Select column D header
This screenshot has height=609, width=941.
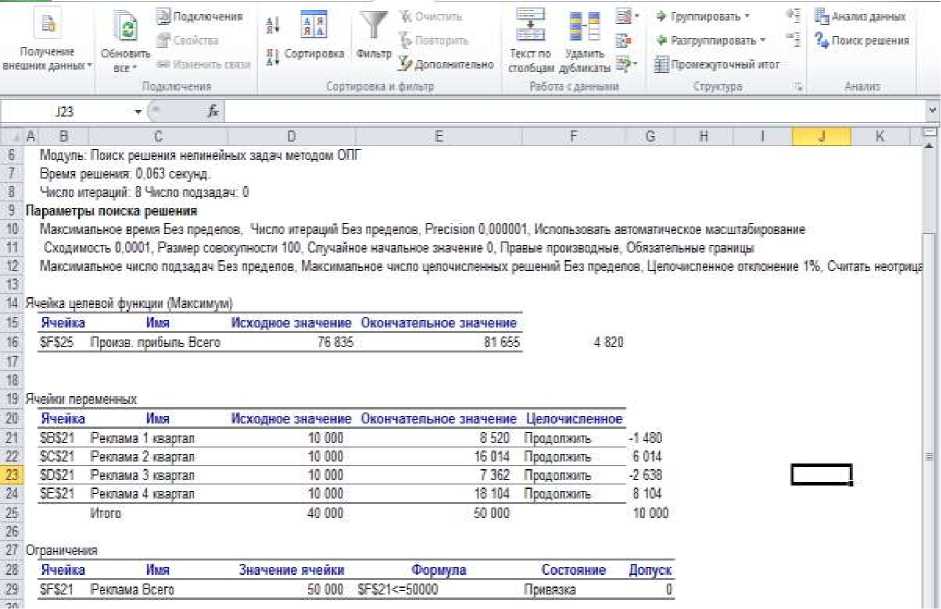[x=290, y=135]
